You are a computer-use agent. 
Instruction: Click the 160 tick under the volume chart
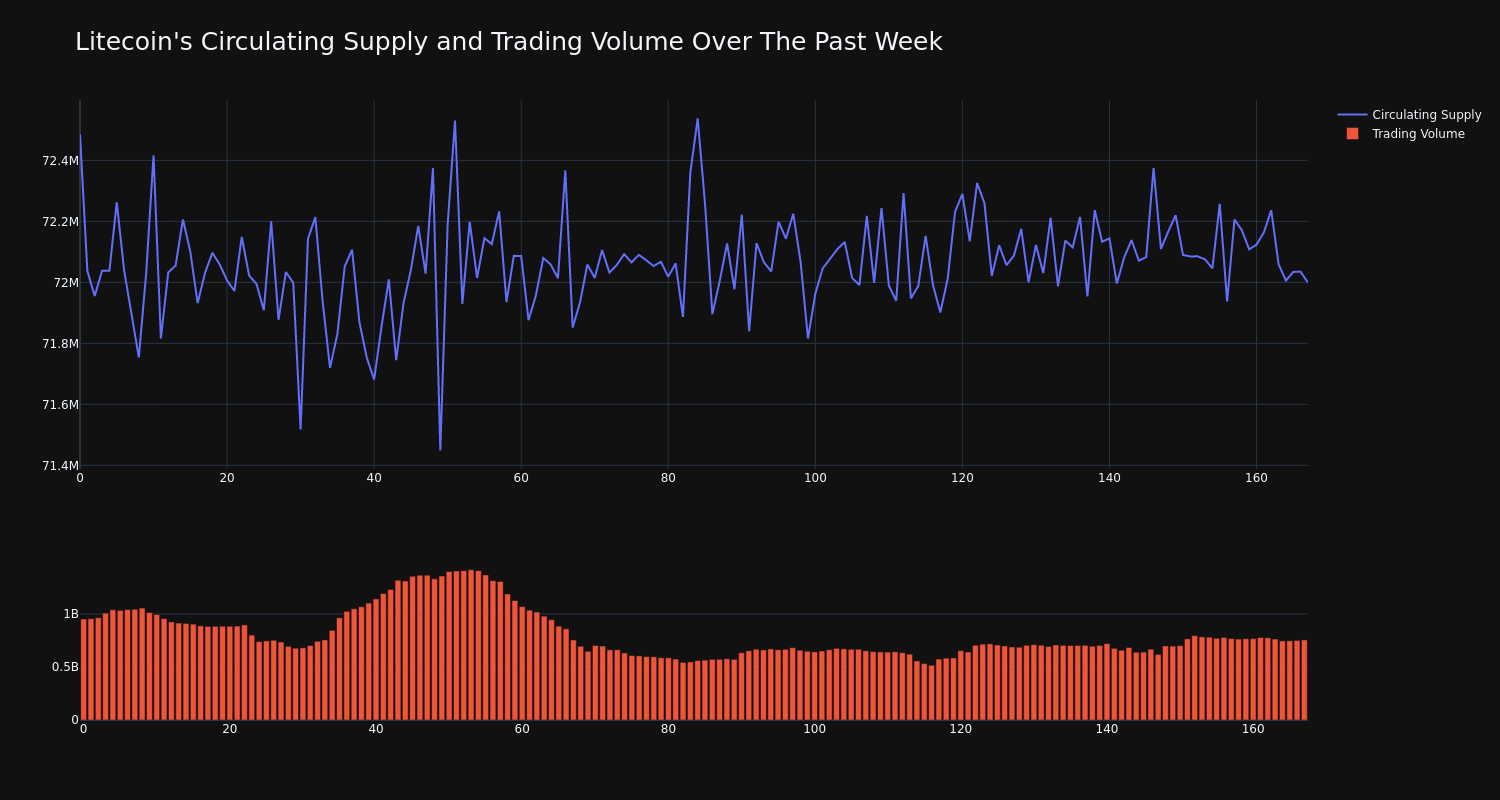coord(1253,729)
